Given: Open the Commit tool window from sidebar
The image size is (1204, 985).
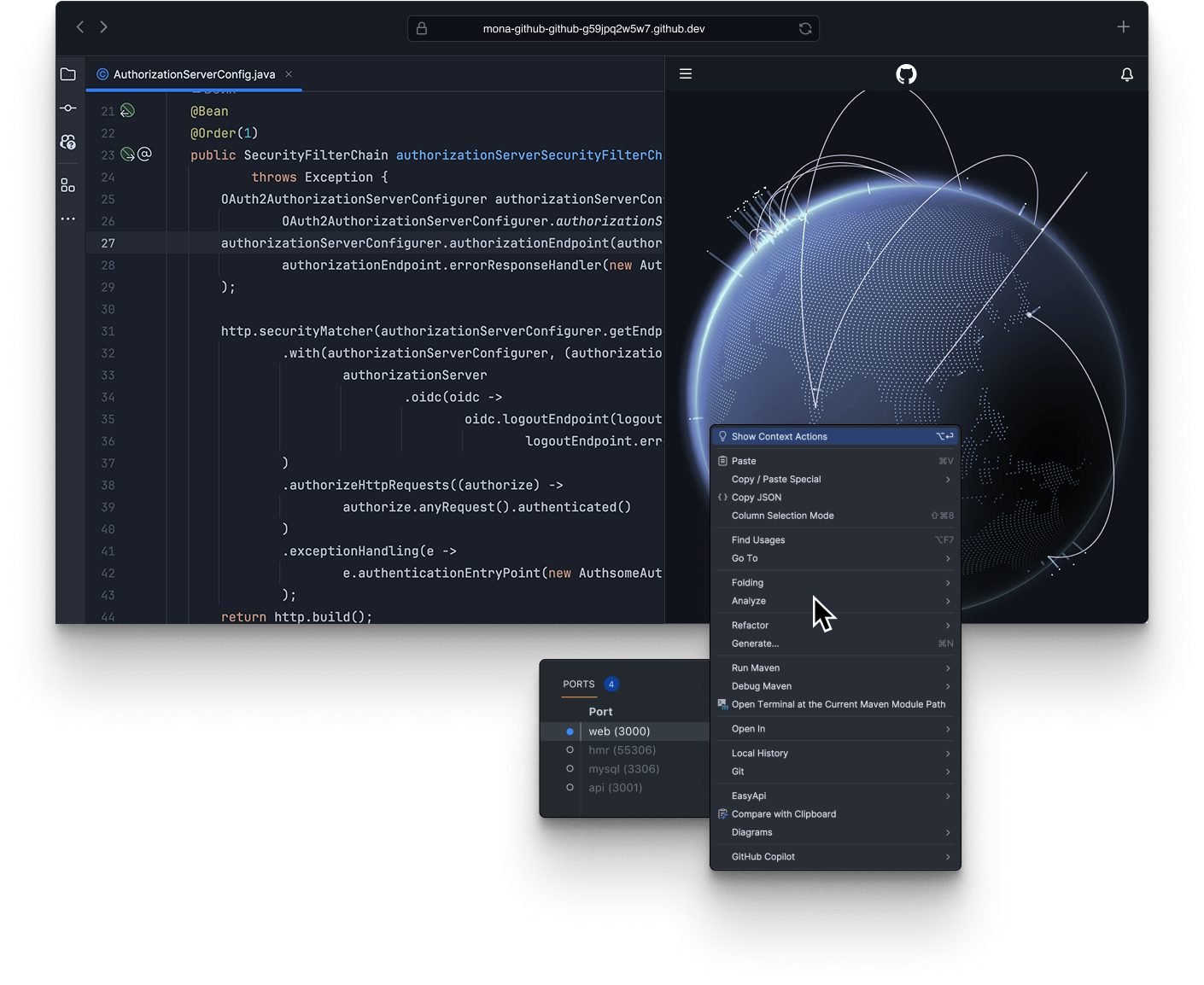Looking at the screenshot, I should pyautogui.click(x=68, y=108).
